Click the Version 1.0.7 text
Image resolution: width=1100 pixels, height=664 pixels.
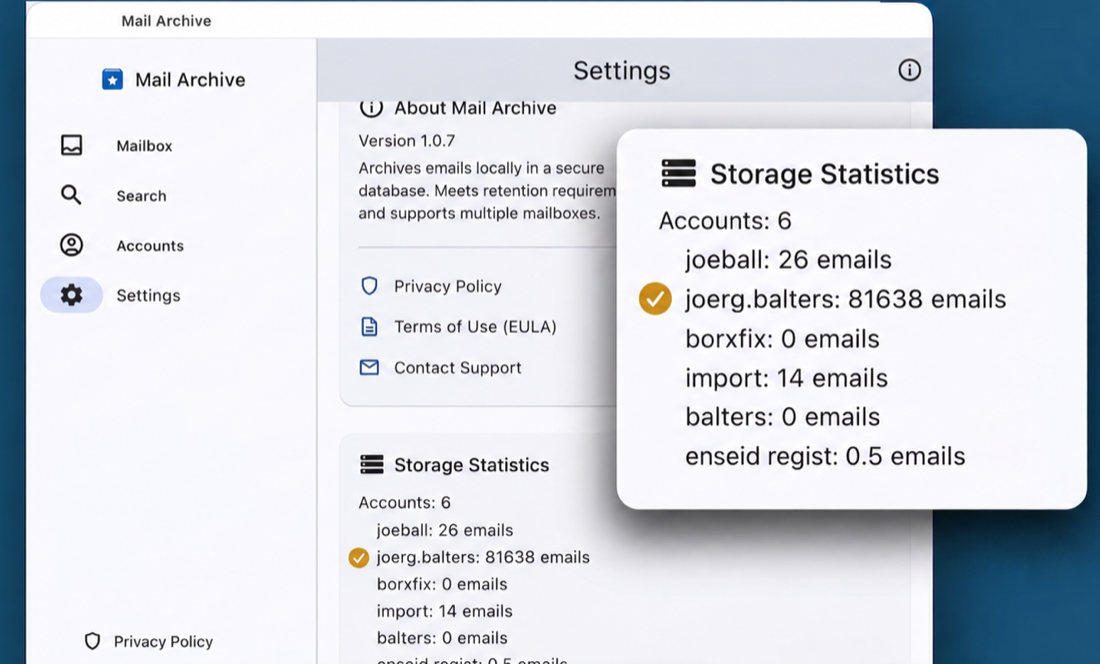pyautogui.click(x=407, y=141)
